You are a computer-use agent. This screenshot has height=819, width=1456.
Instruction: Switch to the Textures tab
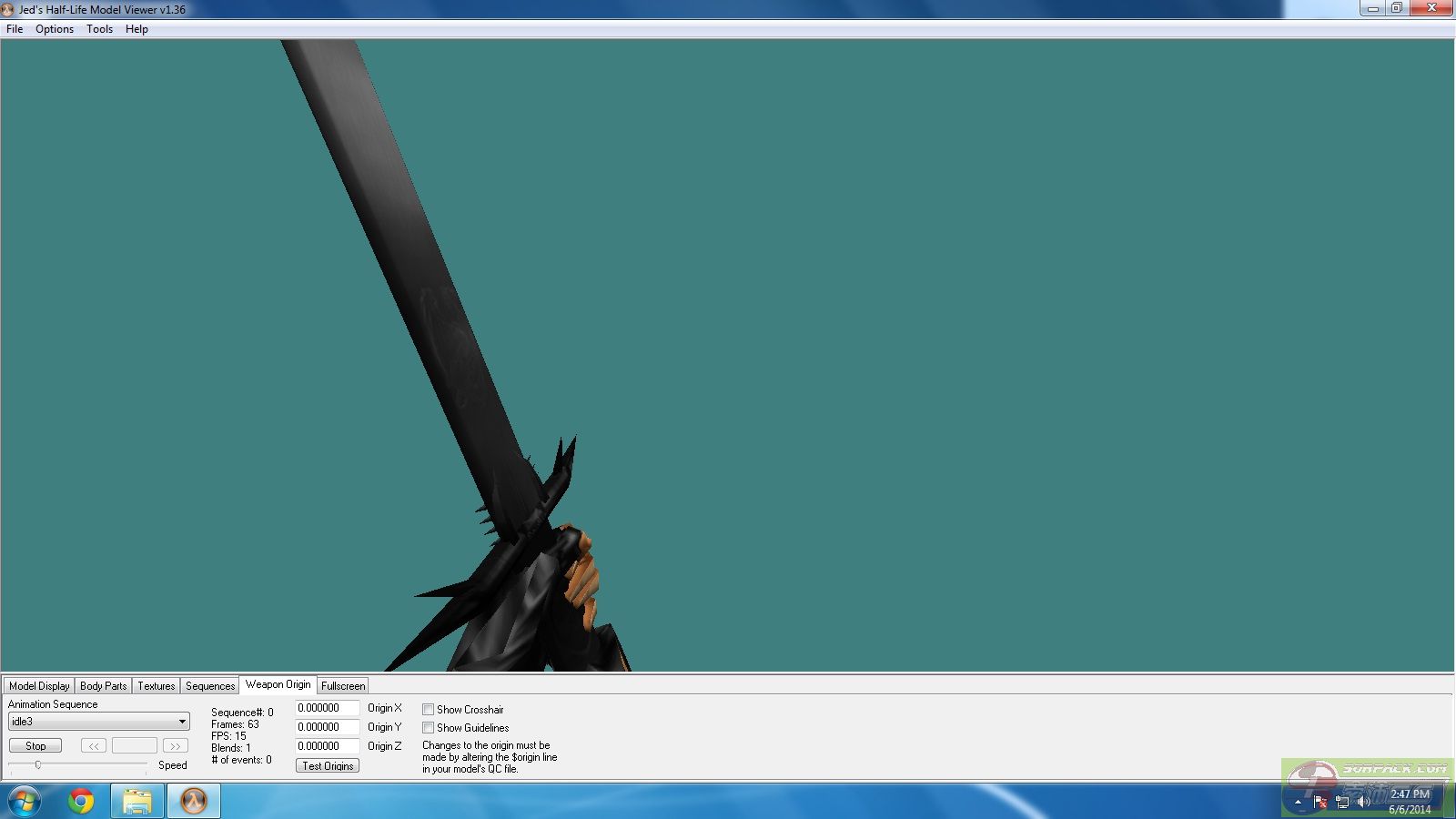tap(156, 686)
